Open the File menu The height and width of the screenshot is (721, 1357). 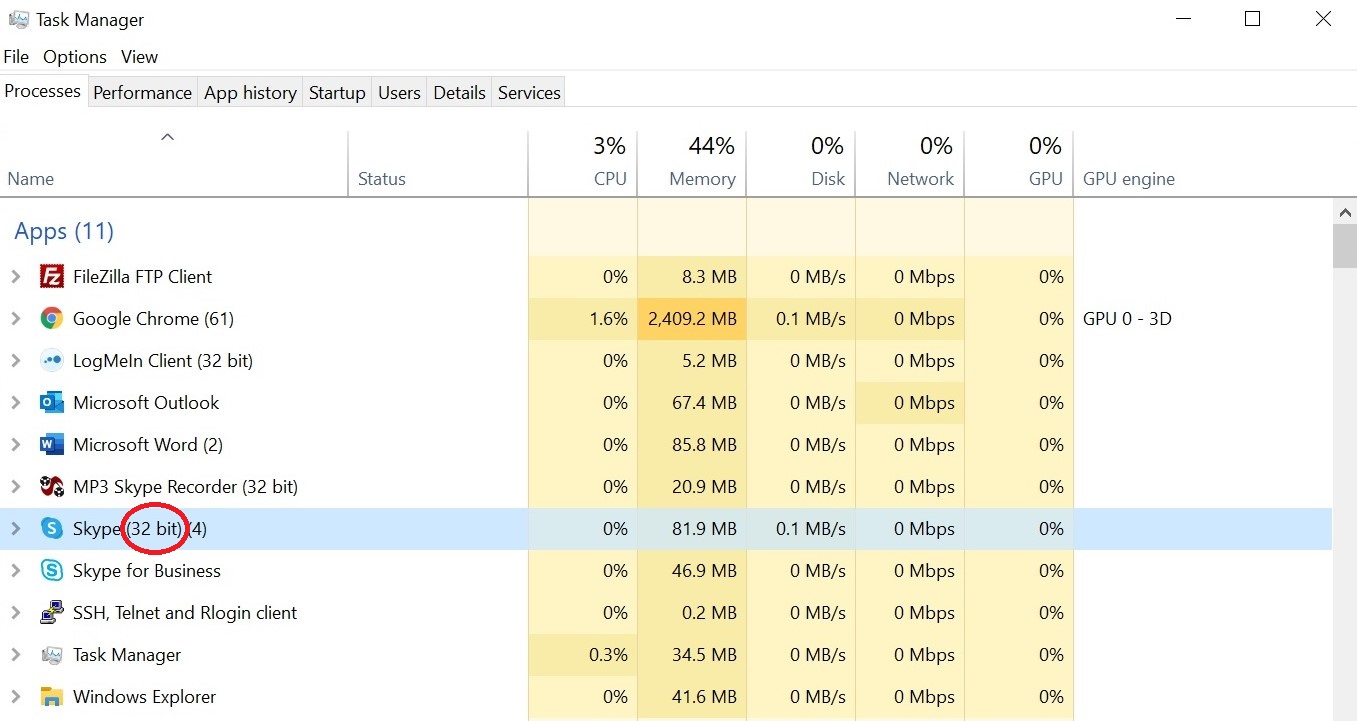tap(16, 57)
